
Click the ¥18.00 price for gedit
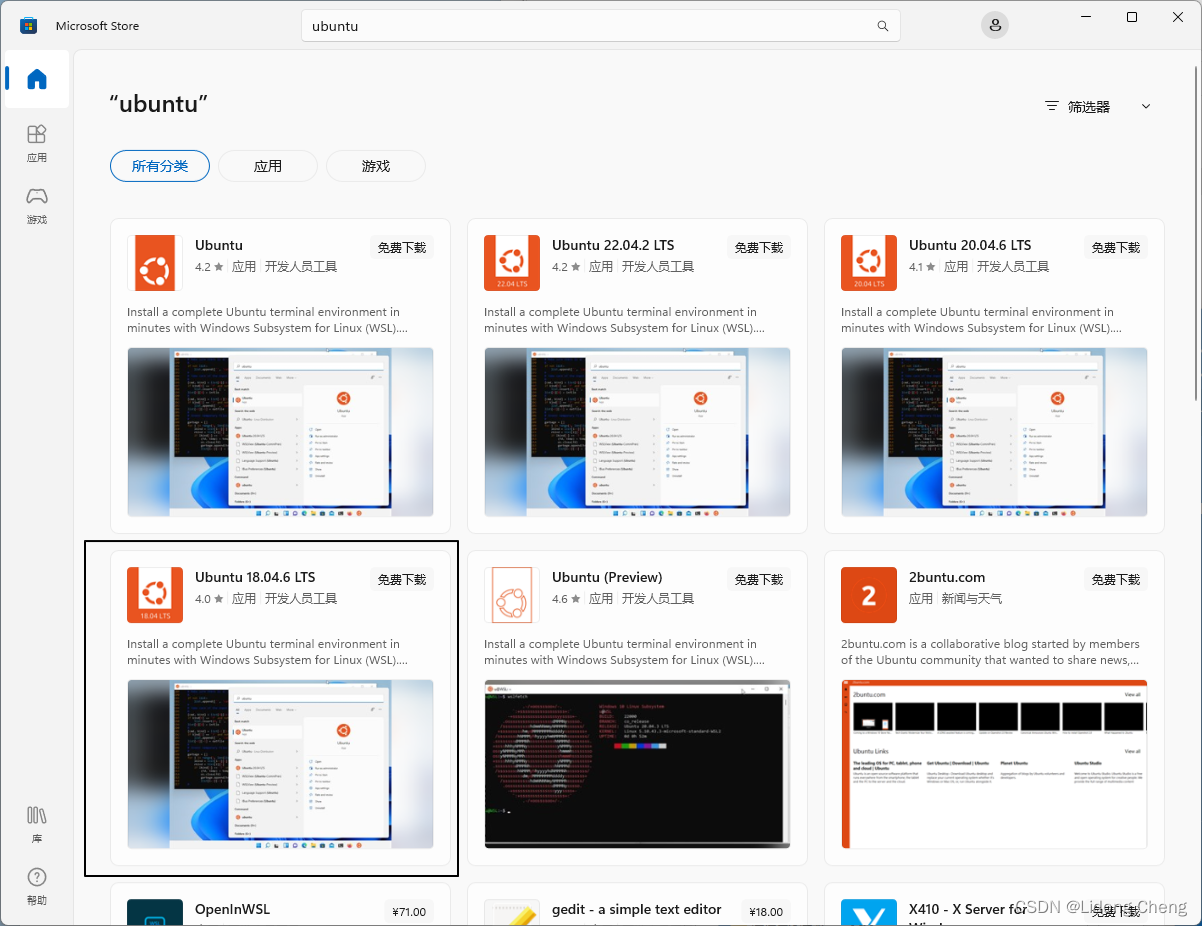[x=766, y=911]
